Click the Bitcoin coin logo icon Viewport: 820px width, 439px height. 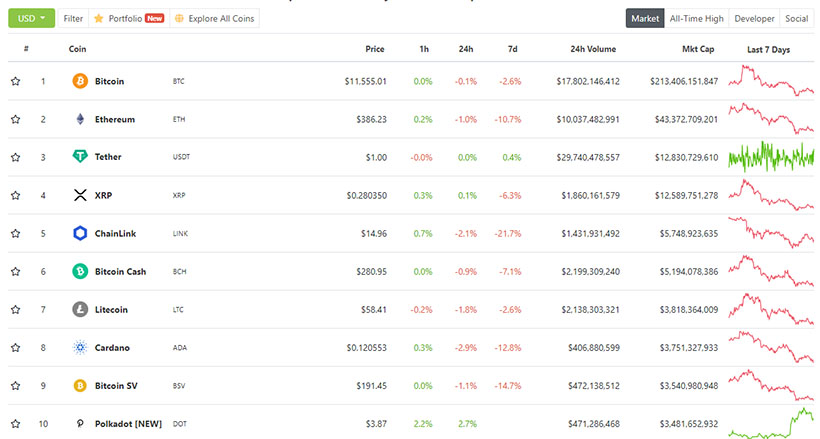point(80,81)
